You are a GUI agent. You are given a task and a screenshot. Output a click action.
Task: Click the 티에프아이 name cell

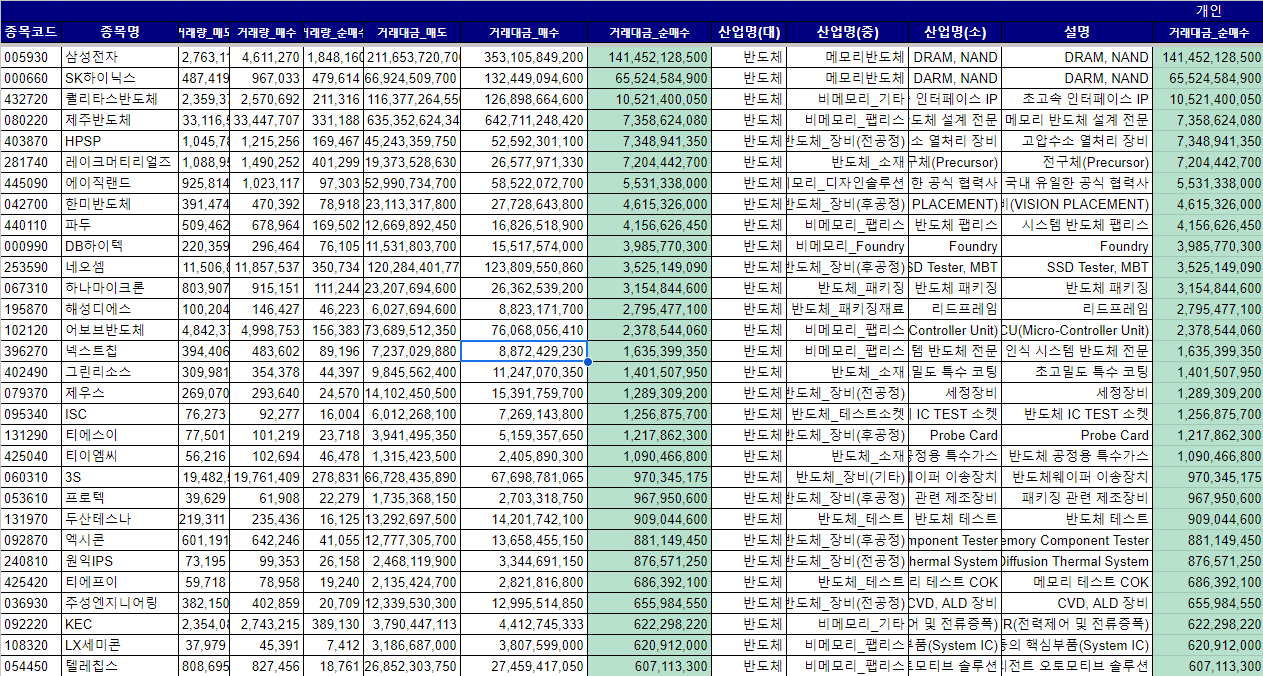tap(120, 582)
